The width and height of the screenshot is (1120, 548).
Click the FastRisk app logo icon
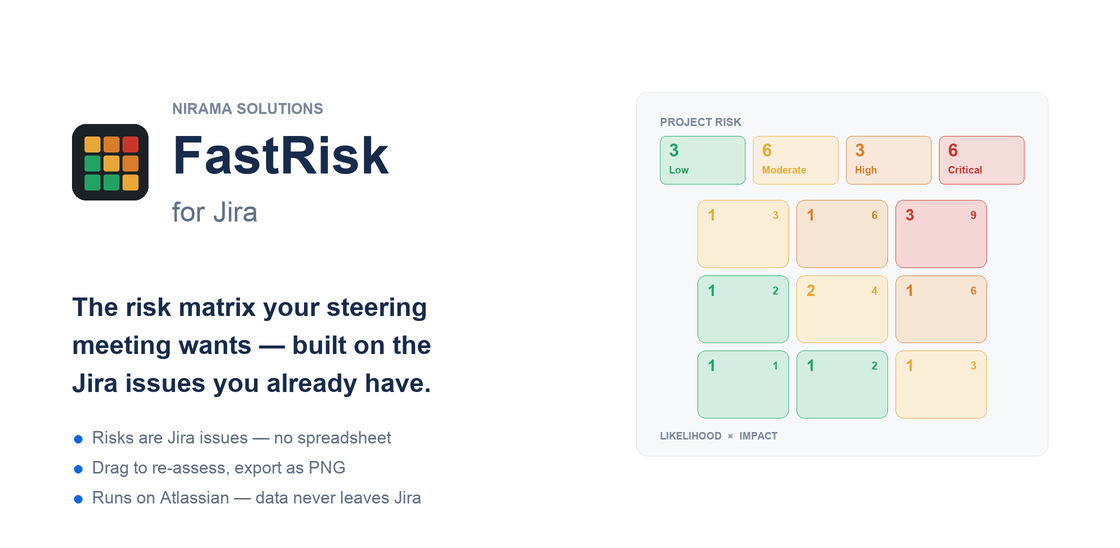[x=110, y=162]
